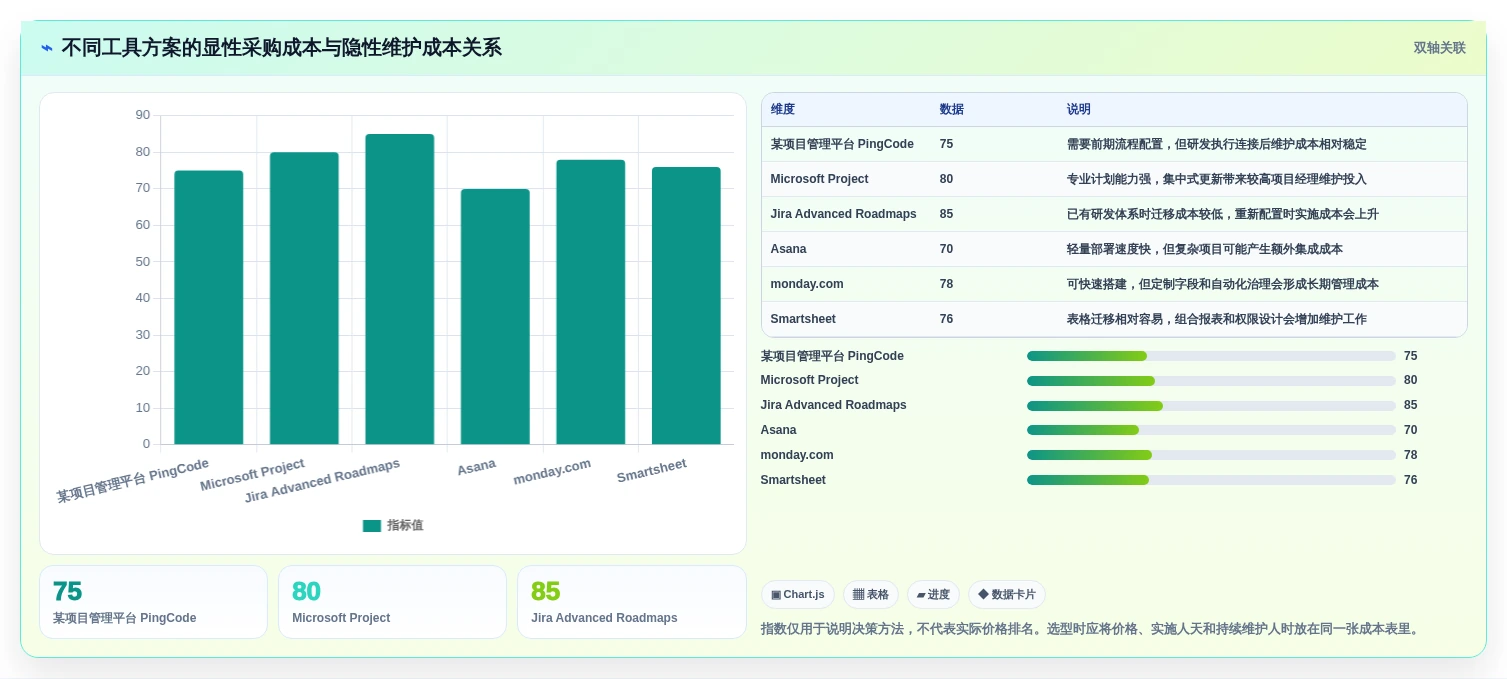Image resolution: width=1507 pixels, height=679 pixels.
Task: Click table value 85 in Jira row
Action: (x=946, y=214)
